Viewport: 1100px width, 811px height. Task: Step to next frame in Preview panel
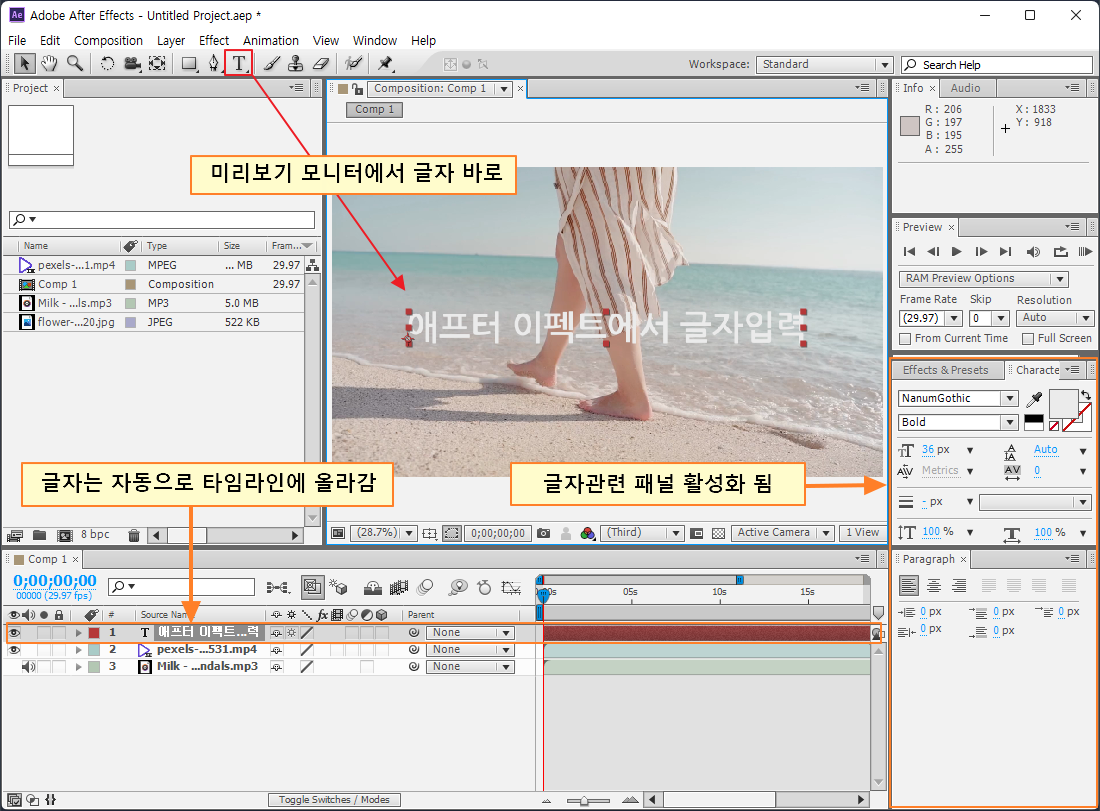981,251
